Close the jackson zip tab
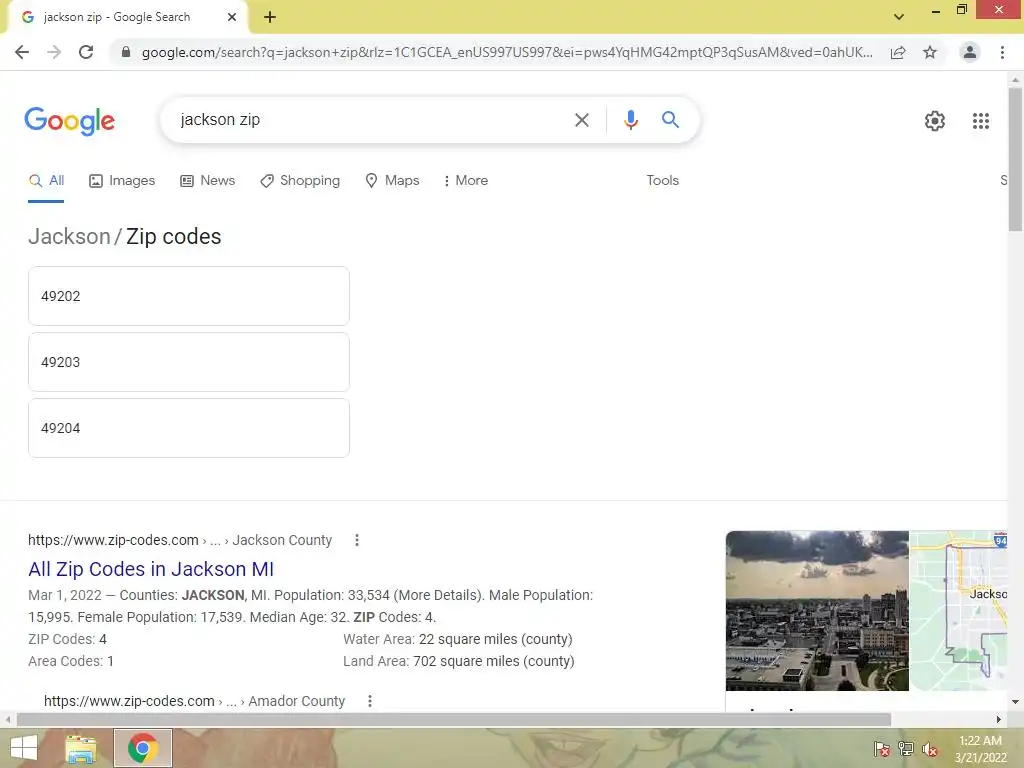The height and width of the screenshot is (768, 1024). coord(232,17)
